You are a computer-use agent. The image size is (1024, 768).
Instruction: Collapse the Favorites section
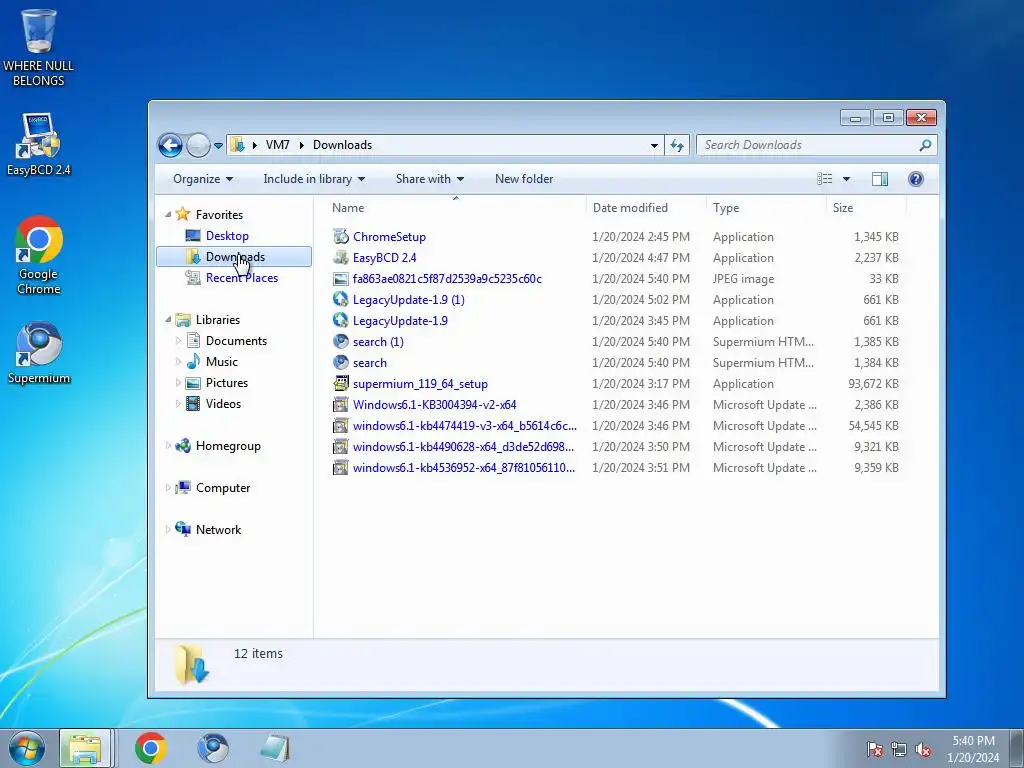coord(168,214)
